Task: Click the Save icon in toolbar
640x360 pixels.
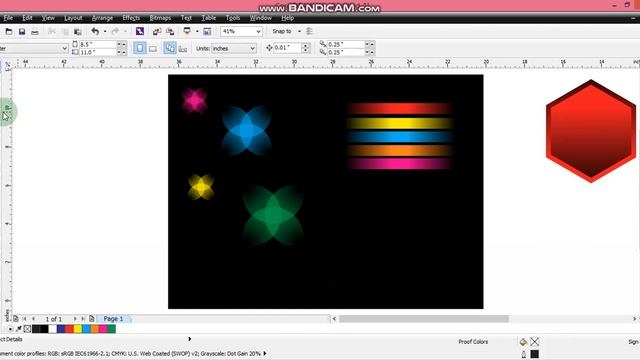Action: [x=22, y=31]
